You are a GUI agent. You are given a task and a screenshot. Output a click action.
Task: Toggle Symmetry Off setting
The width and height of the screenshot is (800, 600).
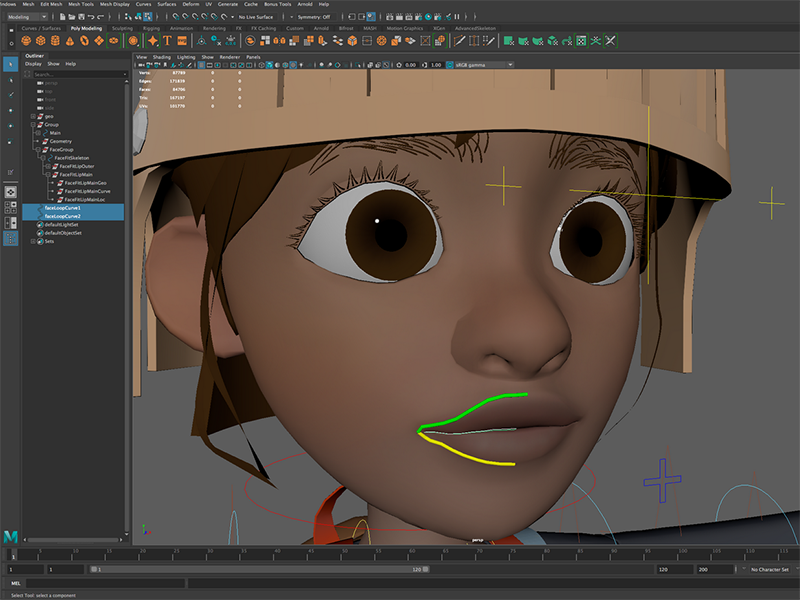312,17
